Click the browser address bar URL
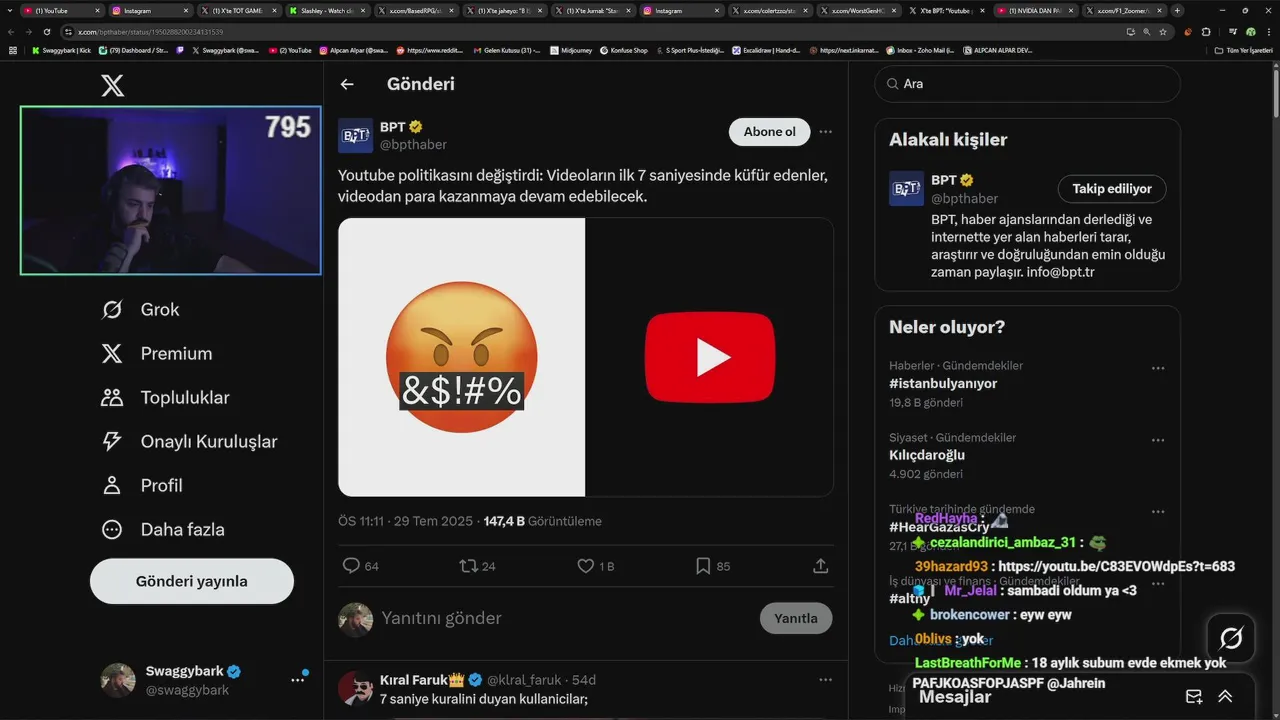Viewport: 1280px width, 720px height. click(150, 32)
